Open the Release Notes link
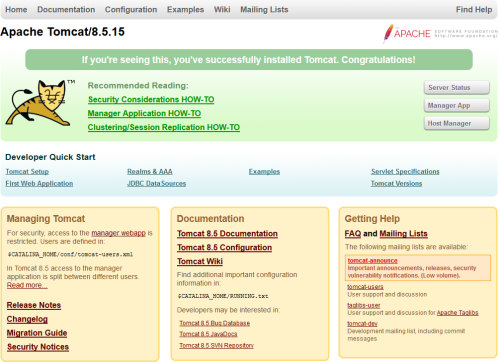The height and width of the screenshot is (362, 500). pos(34,305)
